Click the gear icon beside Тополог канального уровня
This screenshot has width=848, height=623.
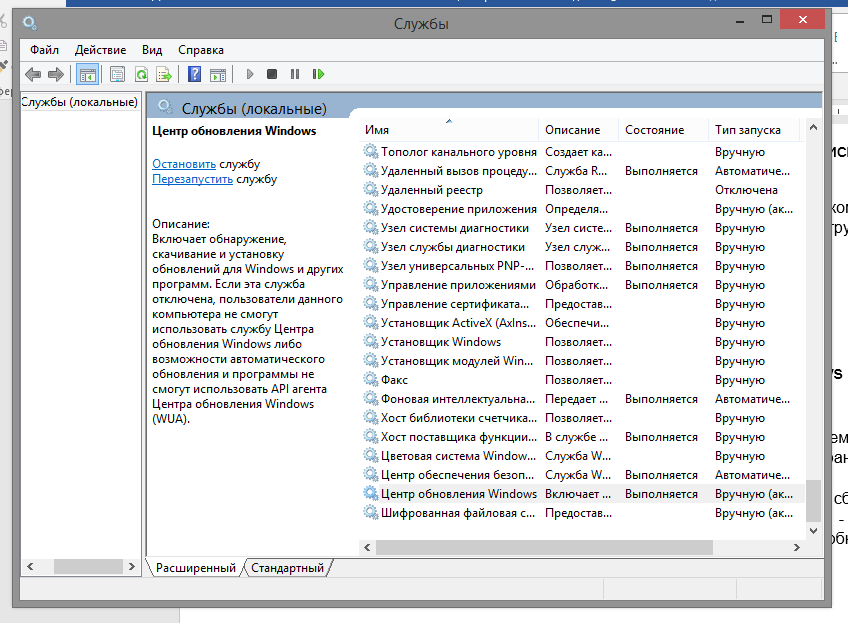tap(370, 152)
